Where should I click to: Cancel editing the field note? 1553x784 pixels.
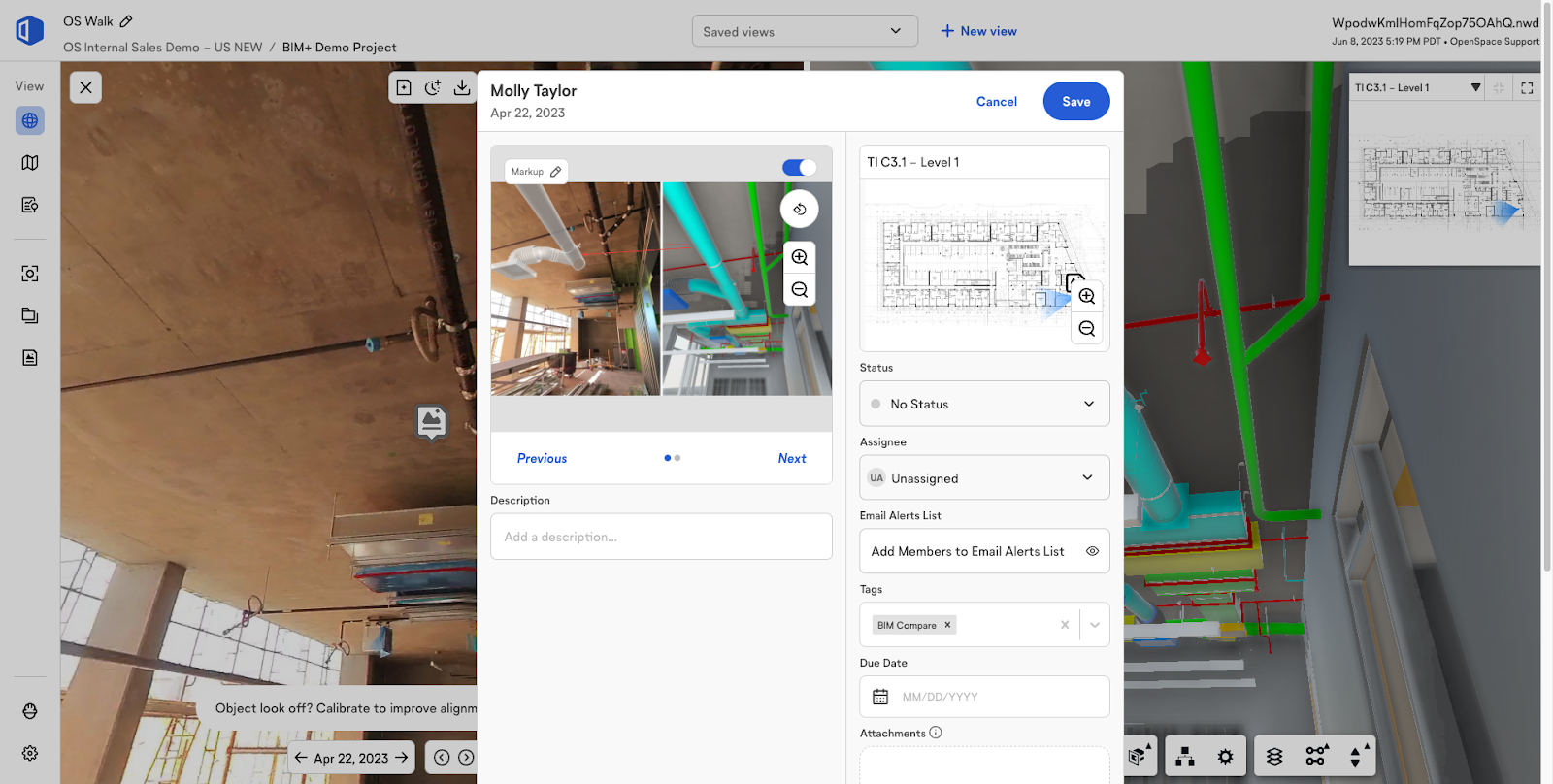[x=996, y=102]
